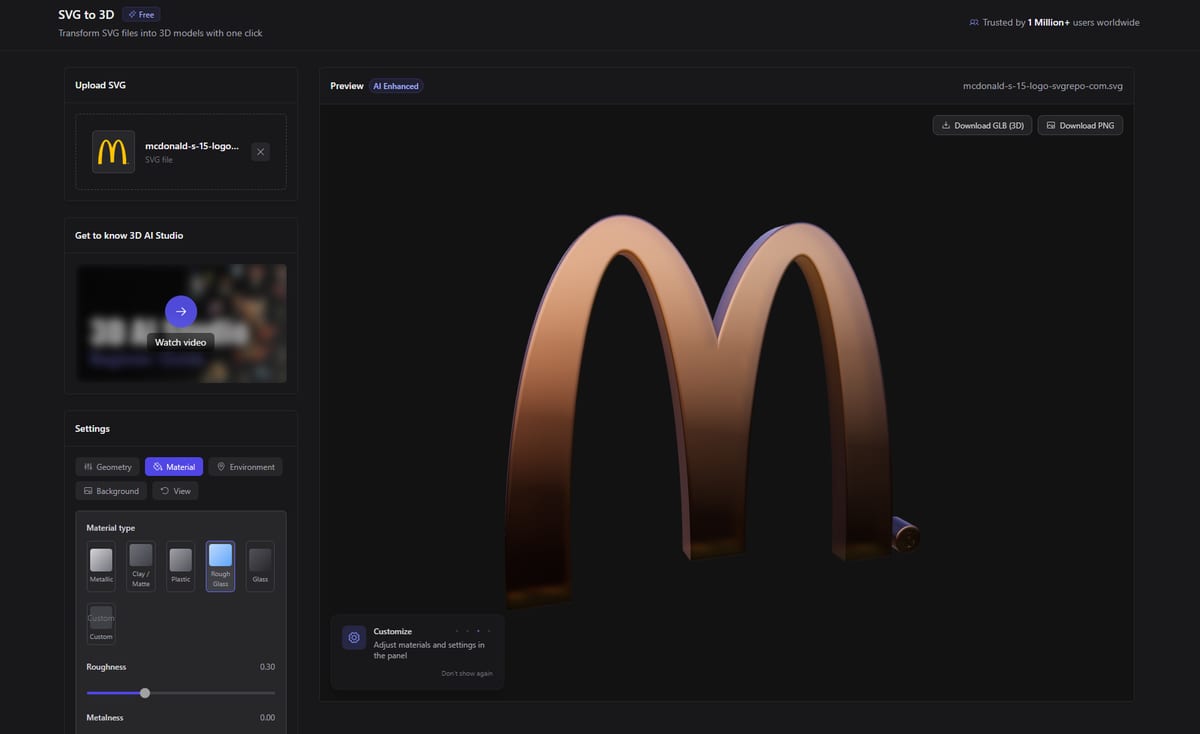Play the 3D AI Studio intro video

point(181,312)
